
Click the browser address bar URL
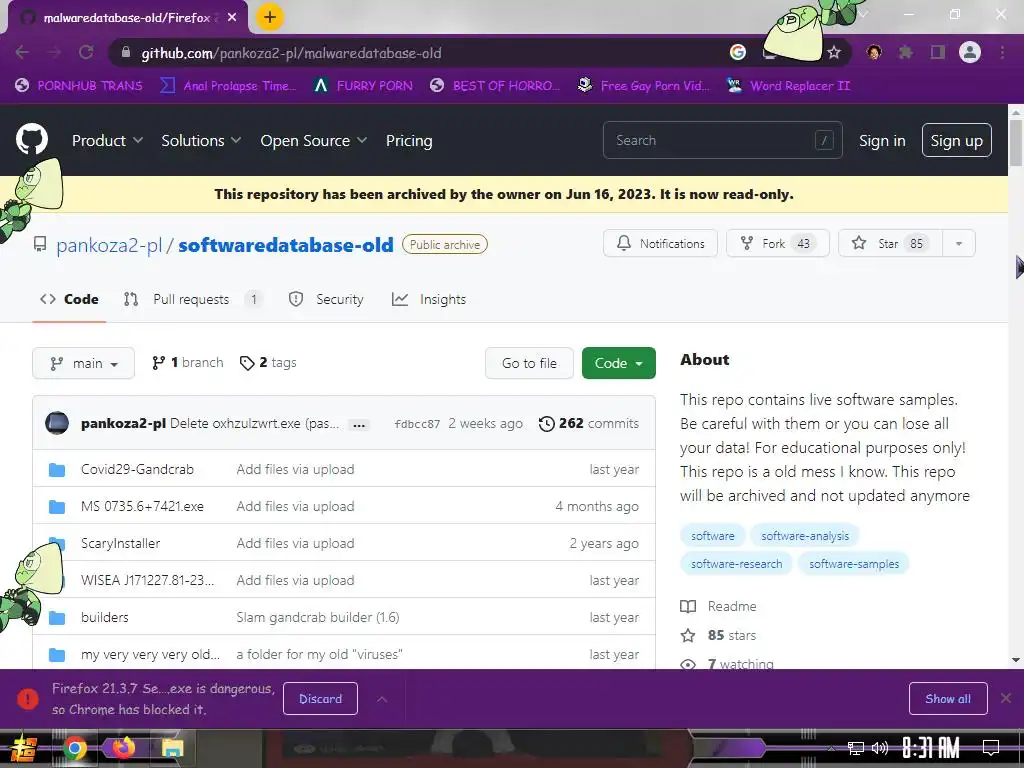pyautogui.click(x=291, y=53)
